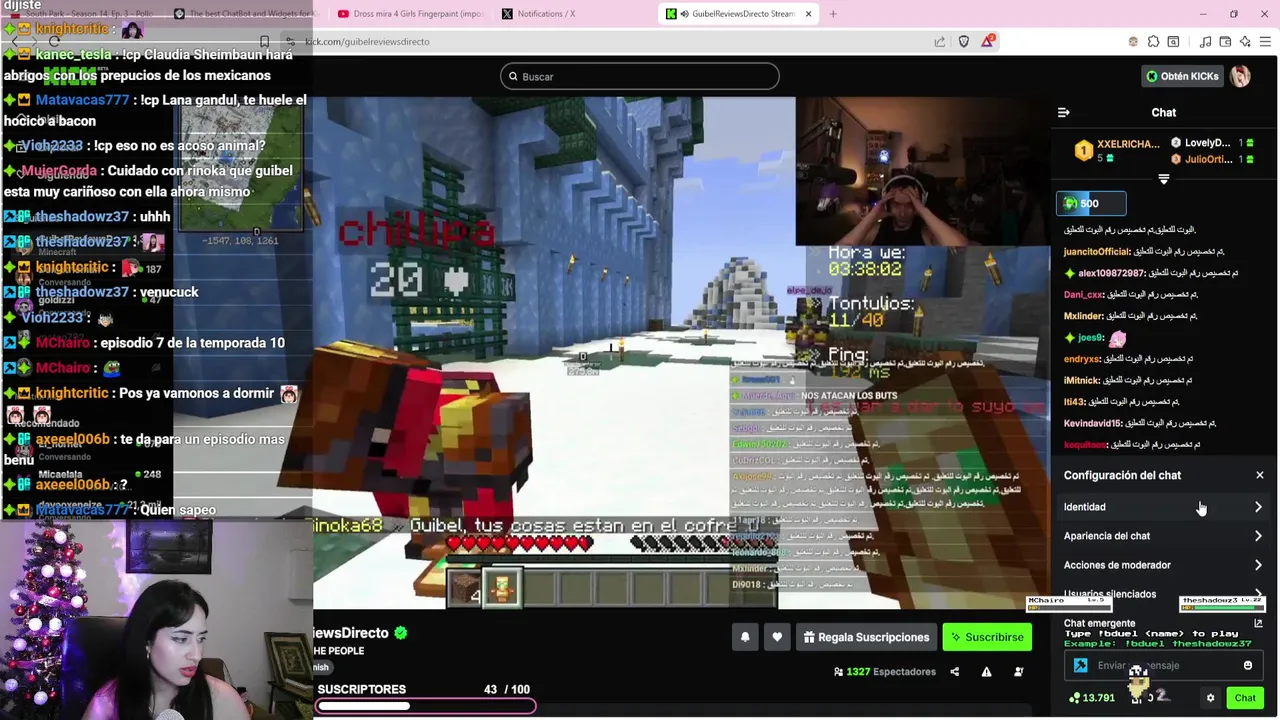Viewport: 1280px width, 720px height.
Task: Click the share page icon in address bar
Action: click(940, 41)
